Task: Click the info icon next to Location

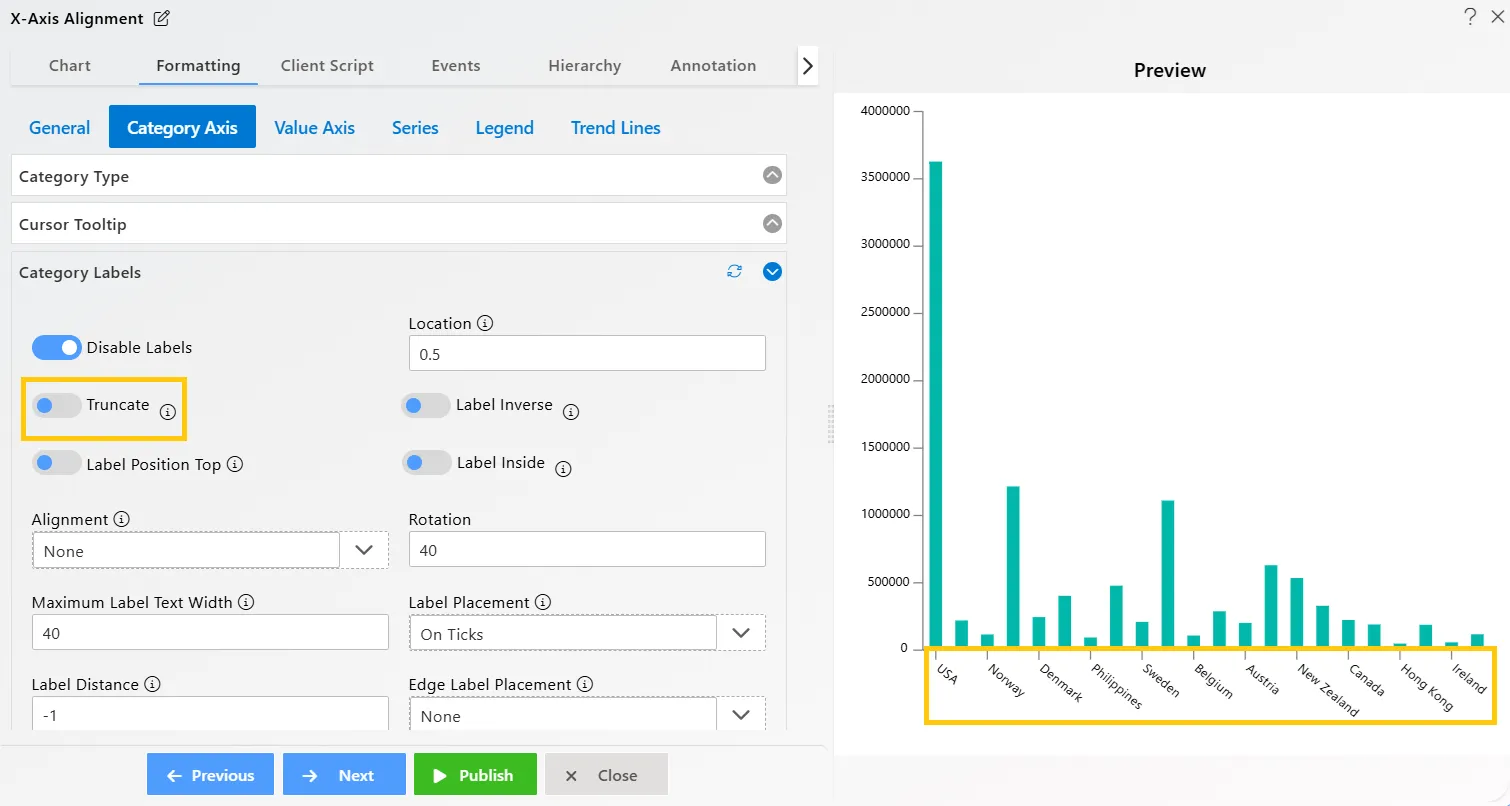Action: click(485, 324)
